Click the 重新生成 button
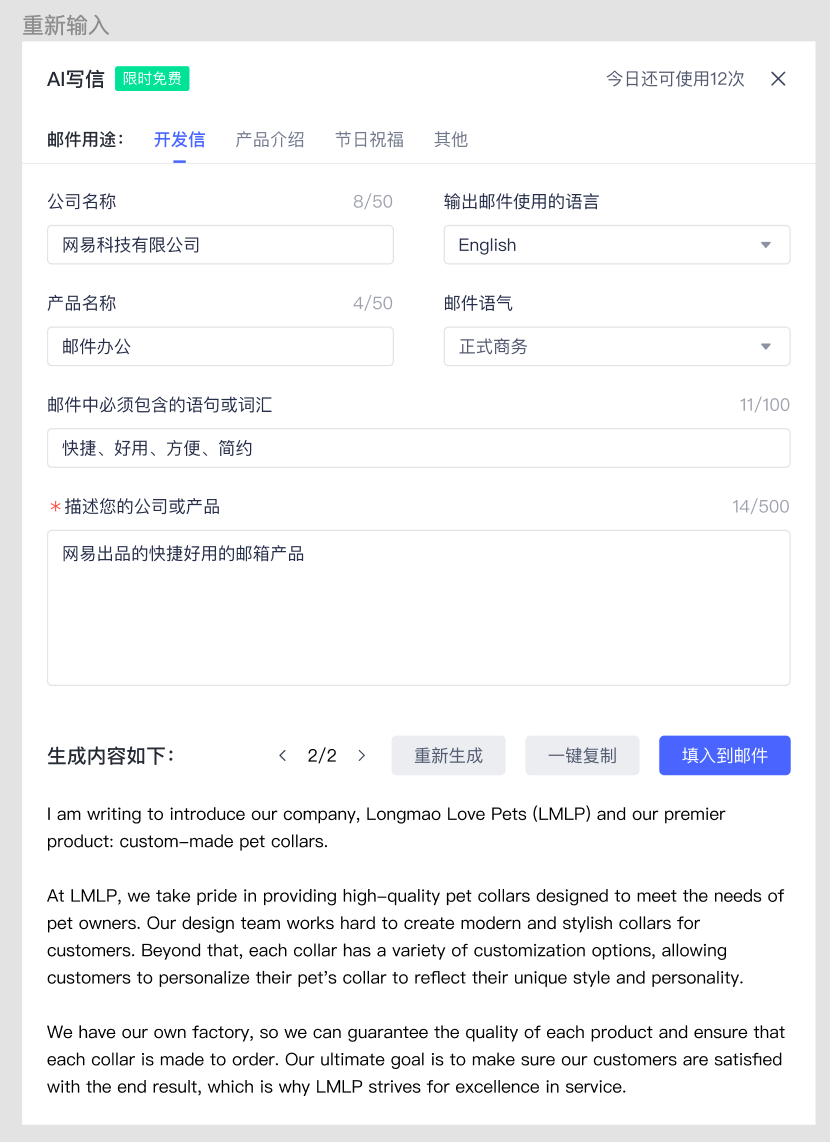The width and height of the screenshot is (830, 1142). (448, 756)
